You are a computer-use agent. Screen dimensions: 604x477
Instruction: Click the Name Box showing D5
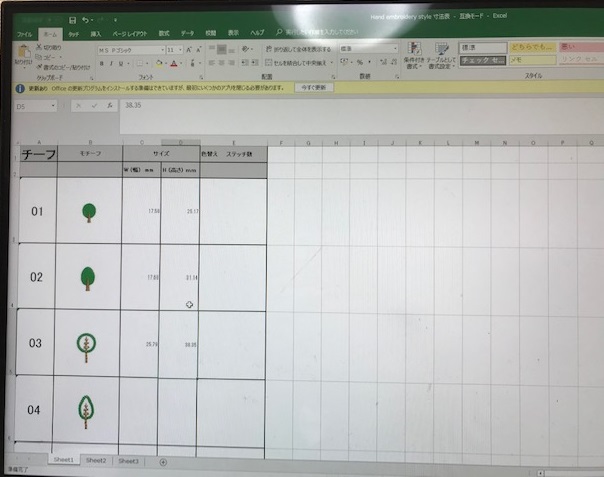tap(35, 106)
